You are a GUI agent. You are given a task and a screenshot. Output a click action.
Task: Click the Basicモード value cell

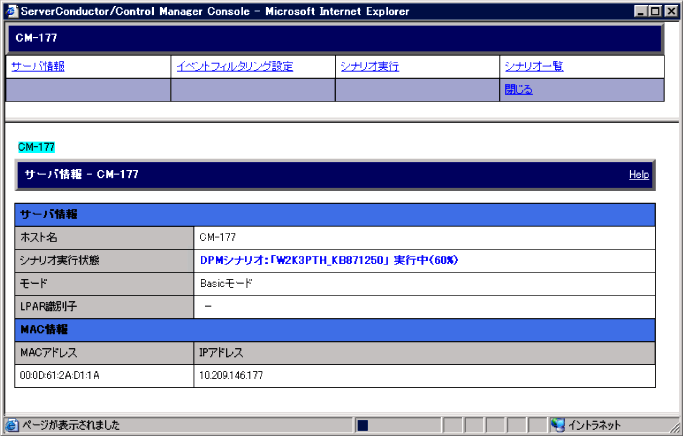pyautogui.click(x=226, y=283)
